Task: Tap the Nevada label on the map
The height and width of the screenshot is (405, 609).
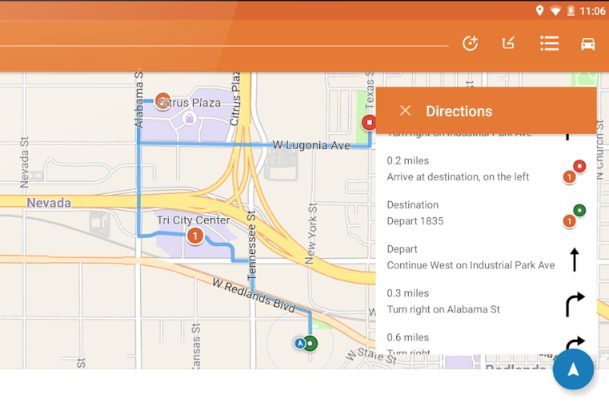Action: [x=48, y=203]
